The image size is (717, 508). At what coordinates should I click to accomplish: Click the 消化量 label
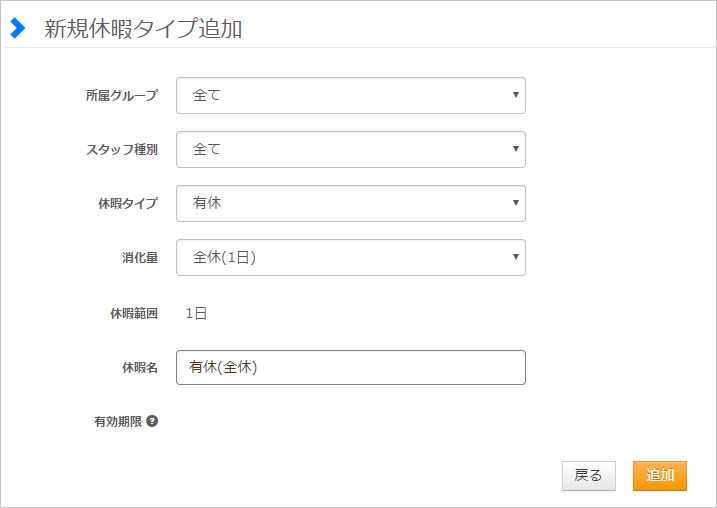click(x=140, y=257)
